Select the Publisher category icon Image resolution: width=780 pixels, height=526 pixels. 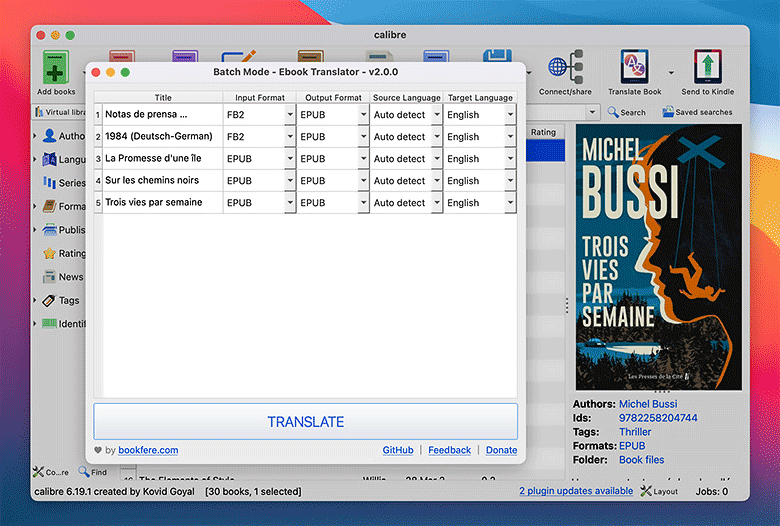click(x=49, y=229)
